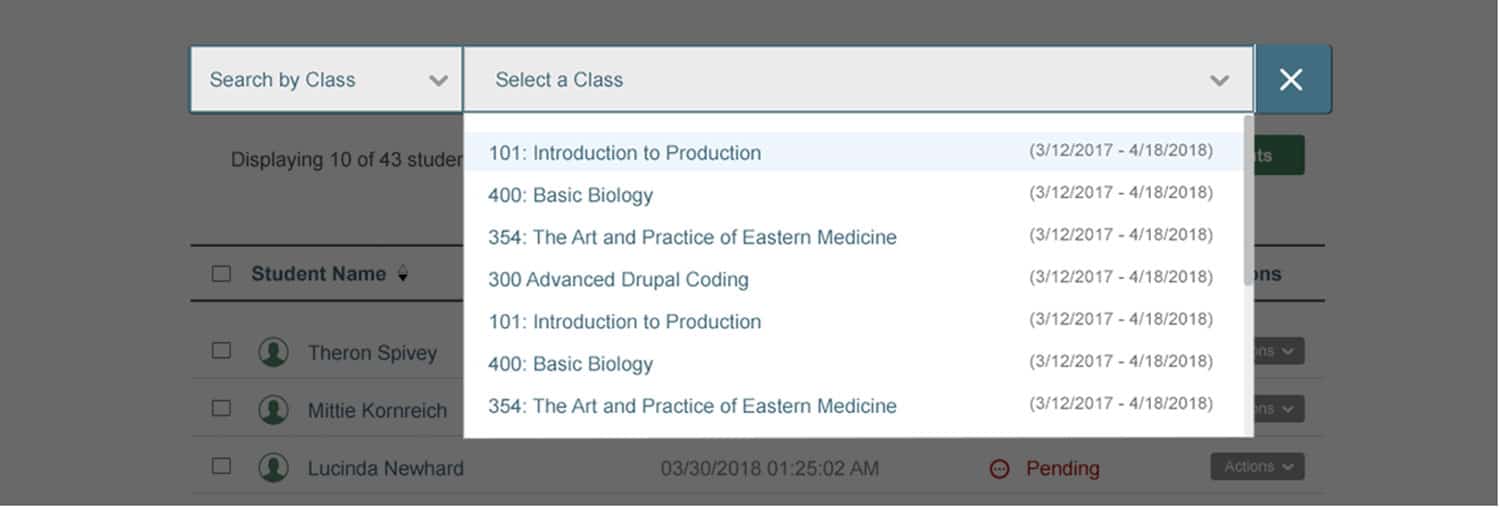The height and width of the screenshot is (508, 1500).
Task: Sort by Student Name arrow icon
Action: pos(402,274)
